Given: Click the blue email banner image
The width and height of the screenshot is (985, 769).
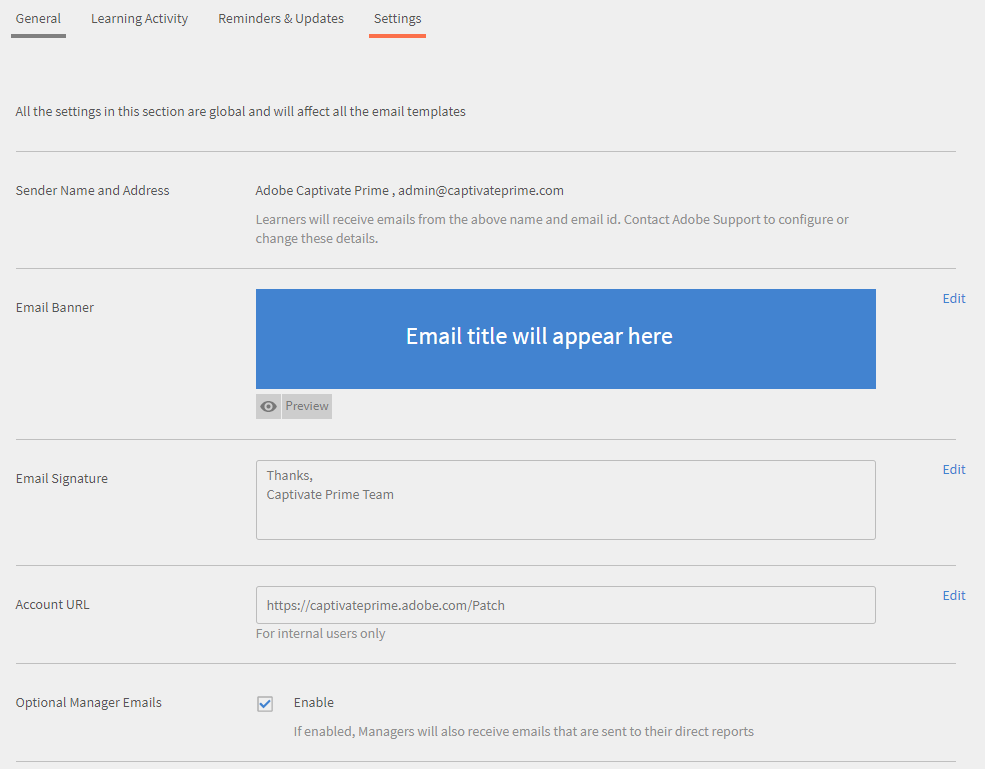Looking at the screenshot, I should (565, 339).
